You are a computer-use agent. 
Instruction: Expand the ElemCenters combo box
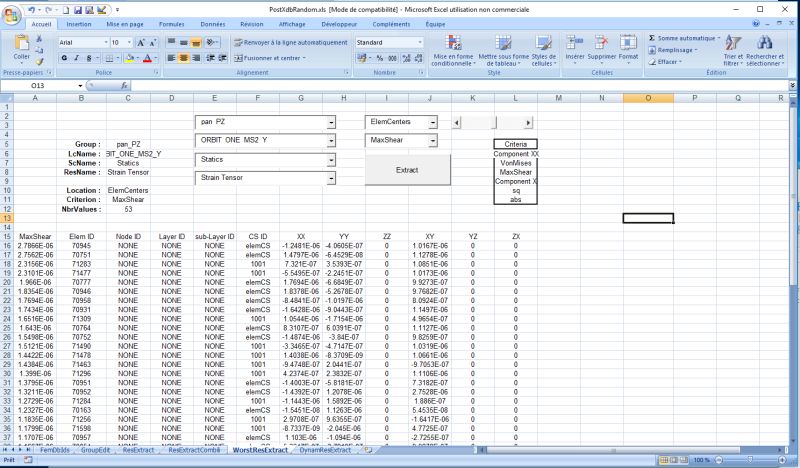[433, 122]
